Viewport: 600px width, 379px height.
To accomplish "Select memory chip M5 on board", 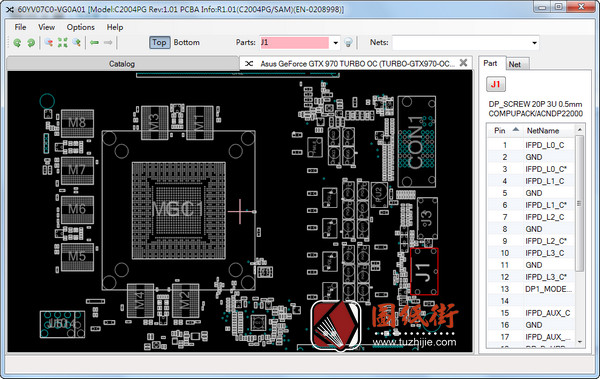I will (x=77, y=256).
